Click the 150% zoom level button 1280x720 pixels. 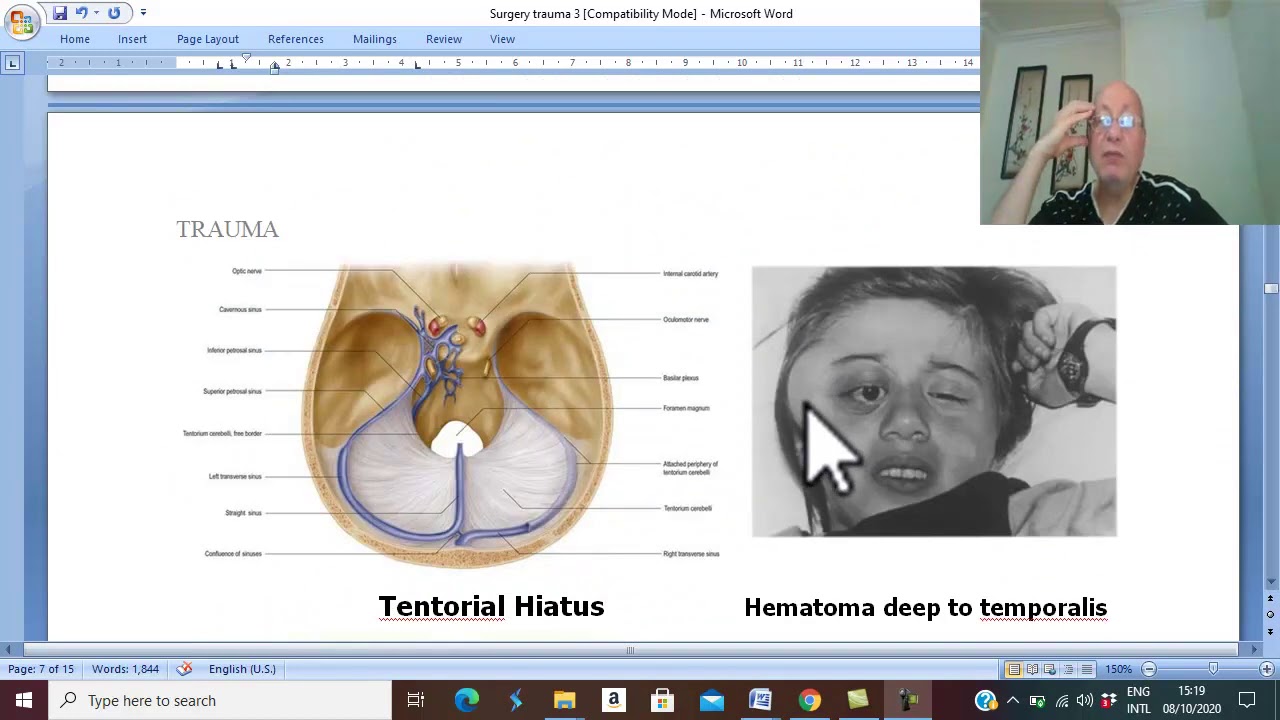(x=1118, y=669)
